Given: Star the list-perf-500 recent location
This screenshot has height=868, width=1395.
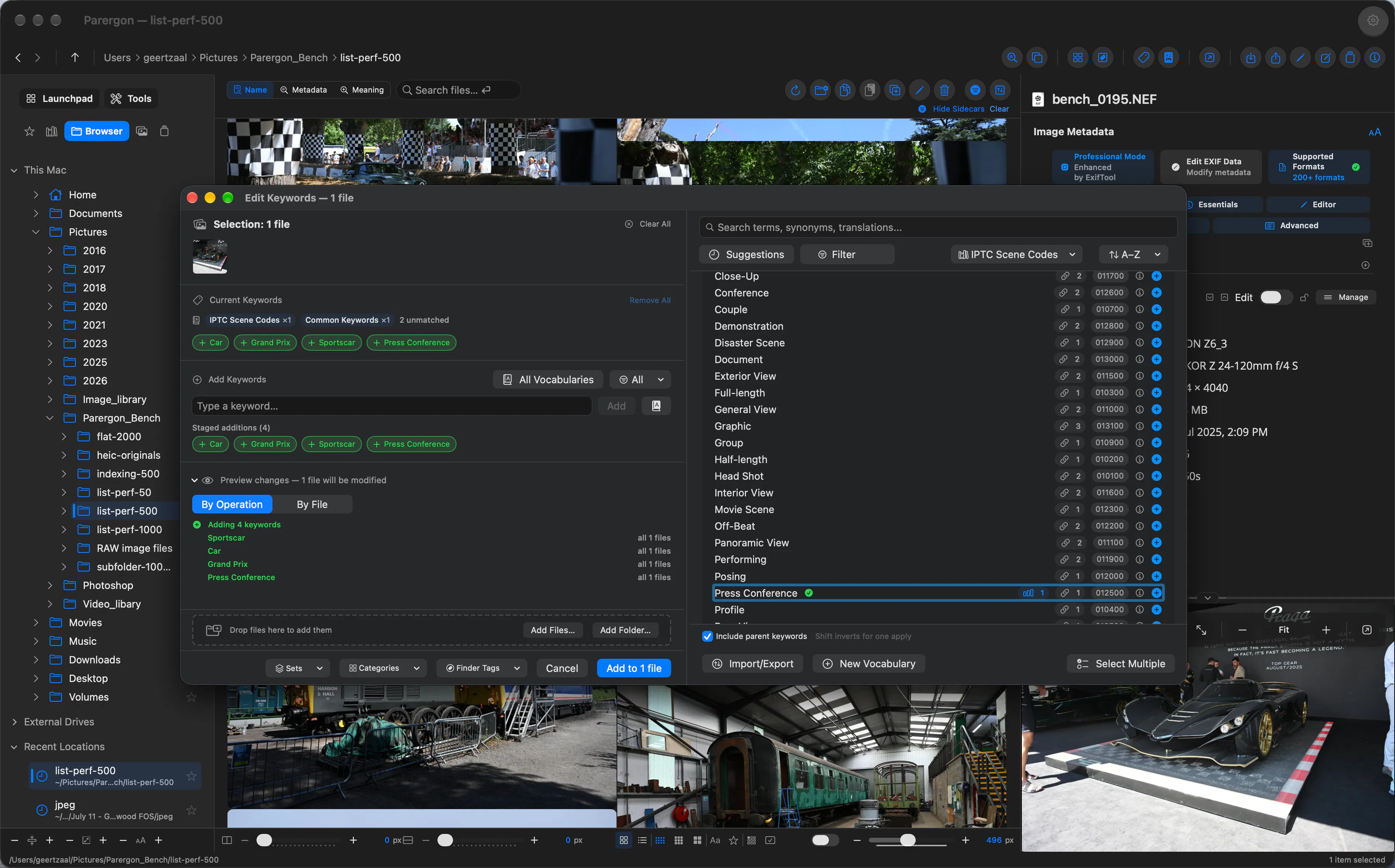Looking at the screenshot, I should 191,776.
